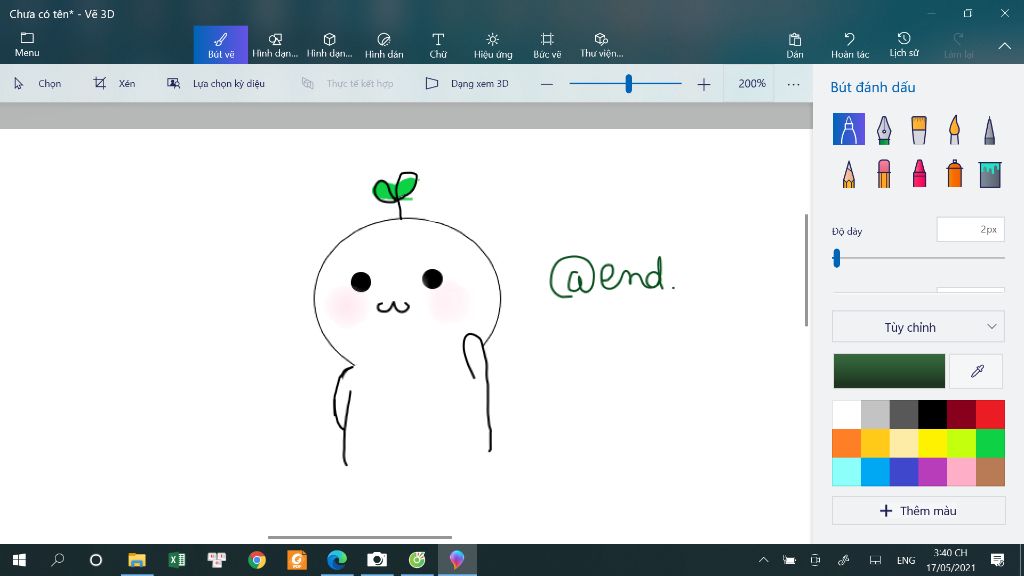Pick the Watercolor brush
Viewport: 1024px width, 576px height.
pyautogui.click(x=954, y=129)
